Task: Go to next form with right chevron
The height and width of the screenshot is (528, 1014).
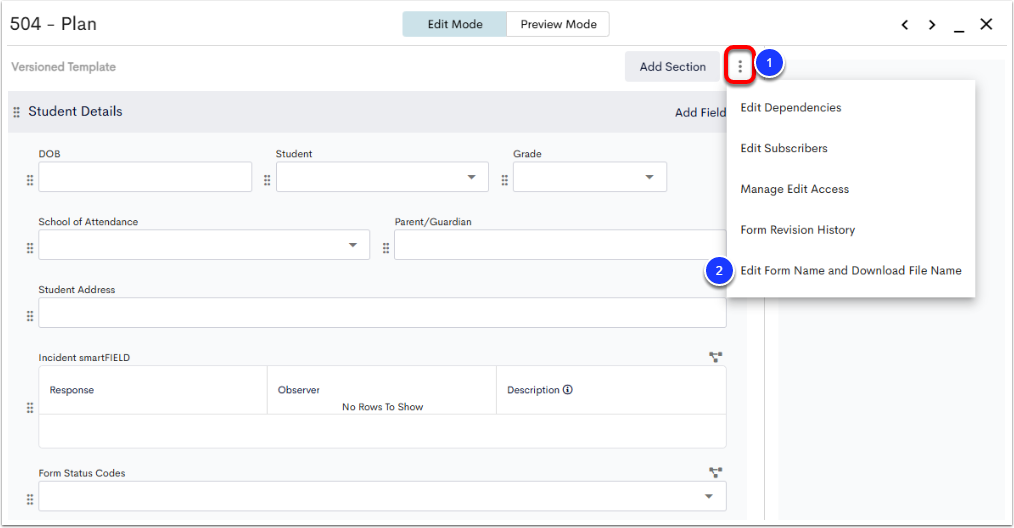Action: (932, 25)
